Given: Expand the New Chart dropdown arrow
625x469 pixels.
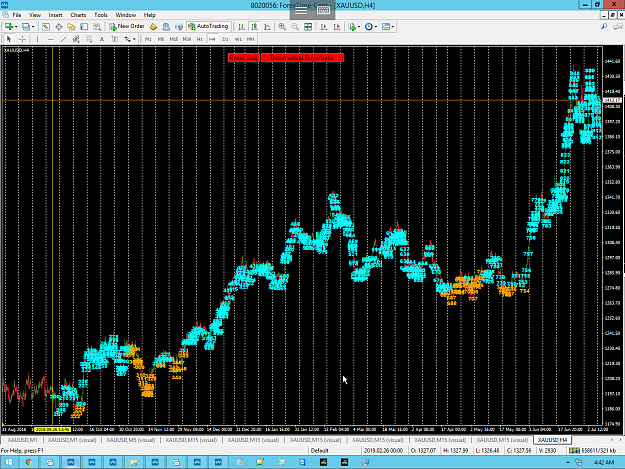Looking at the screenshot, I should click(x=16, y=27).
